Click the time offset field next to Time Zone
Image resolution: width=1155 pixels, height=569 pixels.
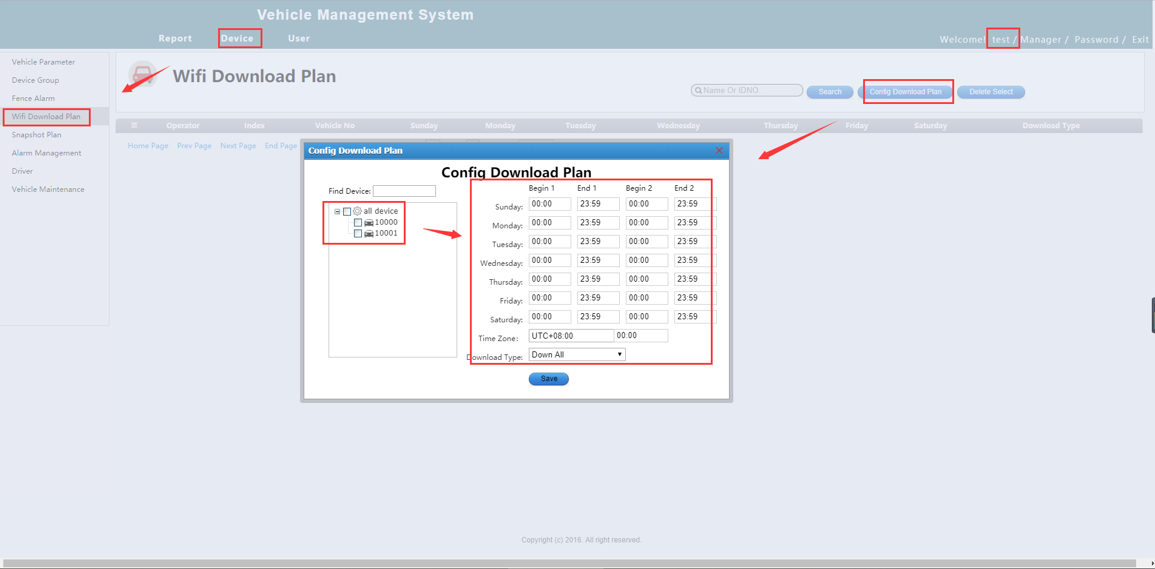642,335
